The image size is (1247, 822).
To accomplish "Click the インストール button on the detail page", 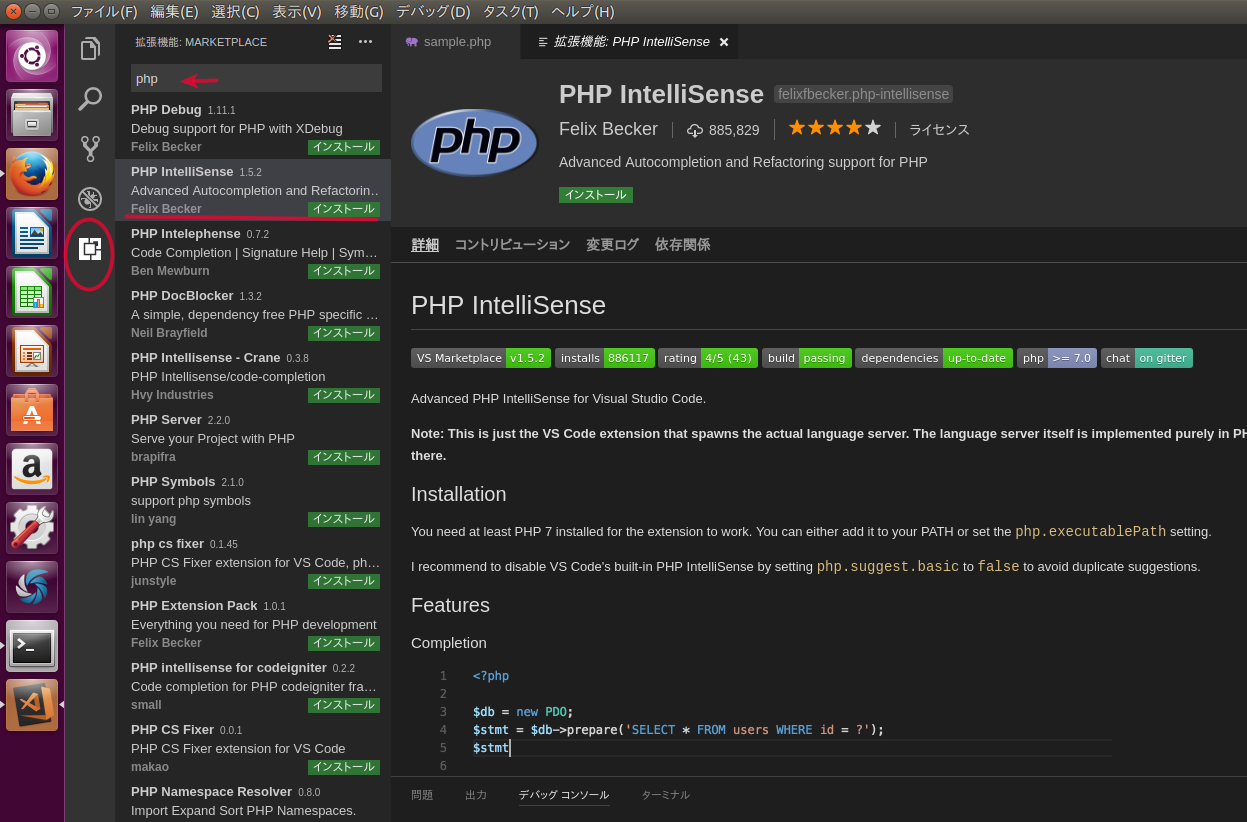I will click(595, 195).
